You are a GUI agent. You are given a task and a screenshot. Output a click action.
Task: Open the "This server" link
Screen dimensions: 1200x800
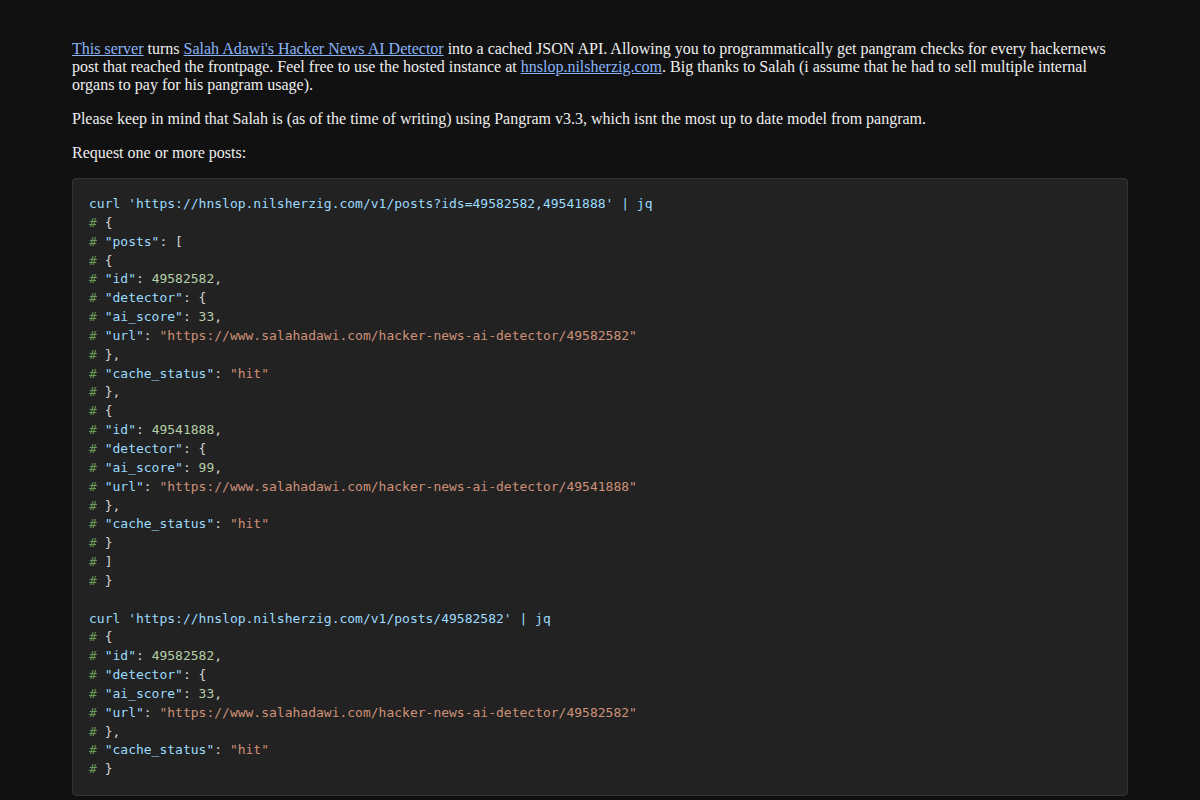[107, 48]
